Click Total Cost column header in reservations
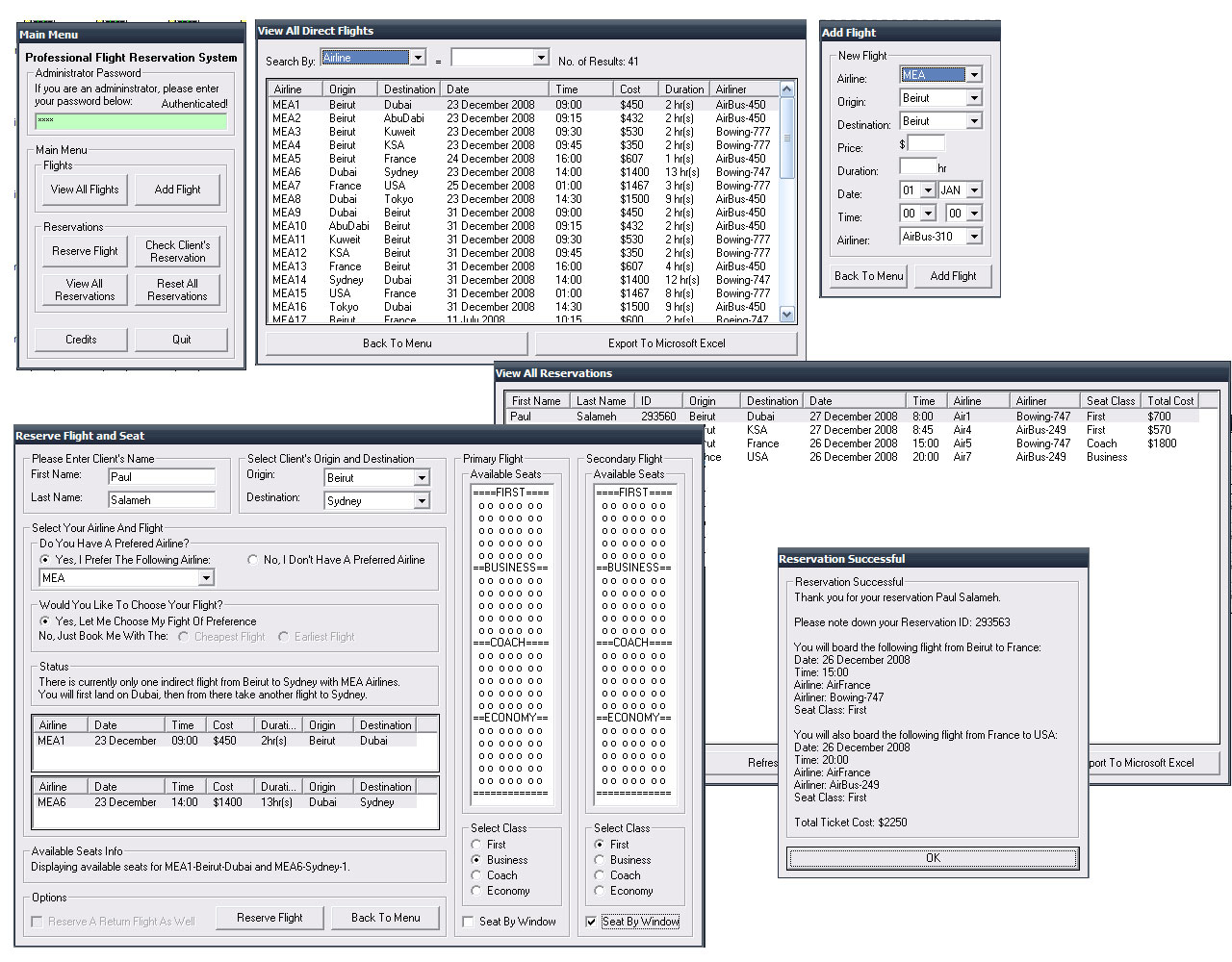This screenshot has width=1232, height=962. click(x=1170, y=400)
